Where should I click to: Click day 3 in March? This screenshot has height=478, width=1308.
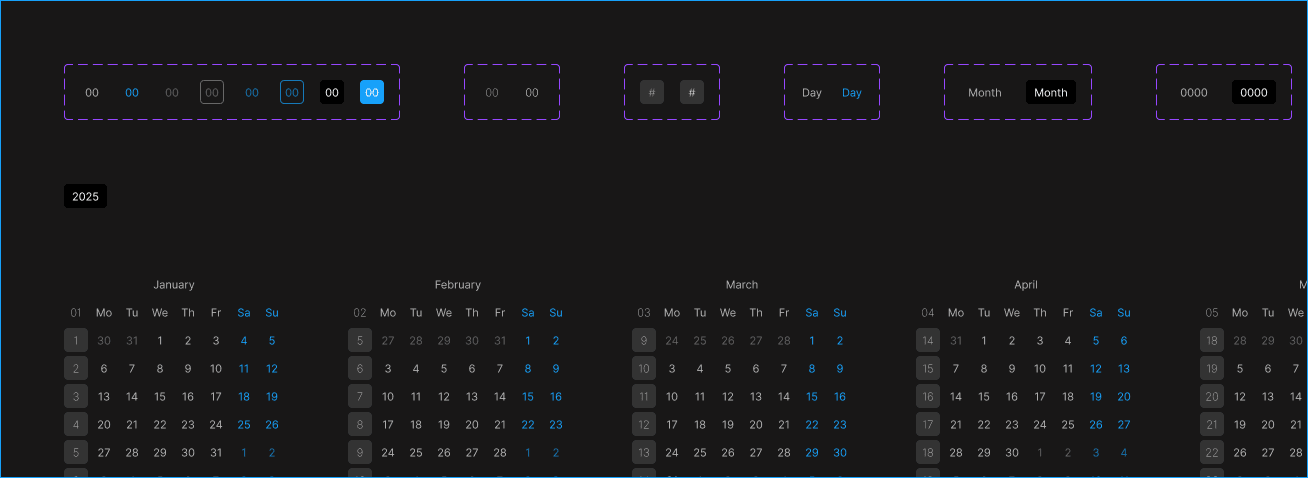click(x=672, y=369)
